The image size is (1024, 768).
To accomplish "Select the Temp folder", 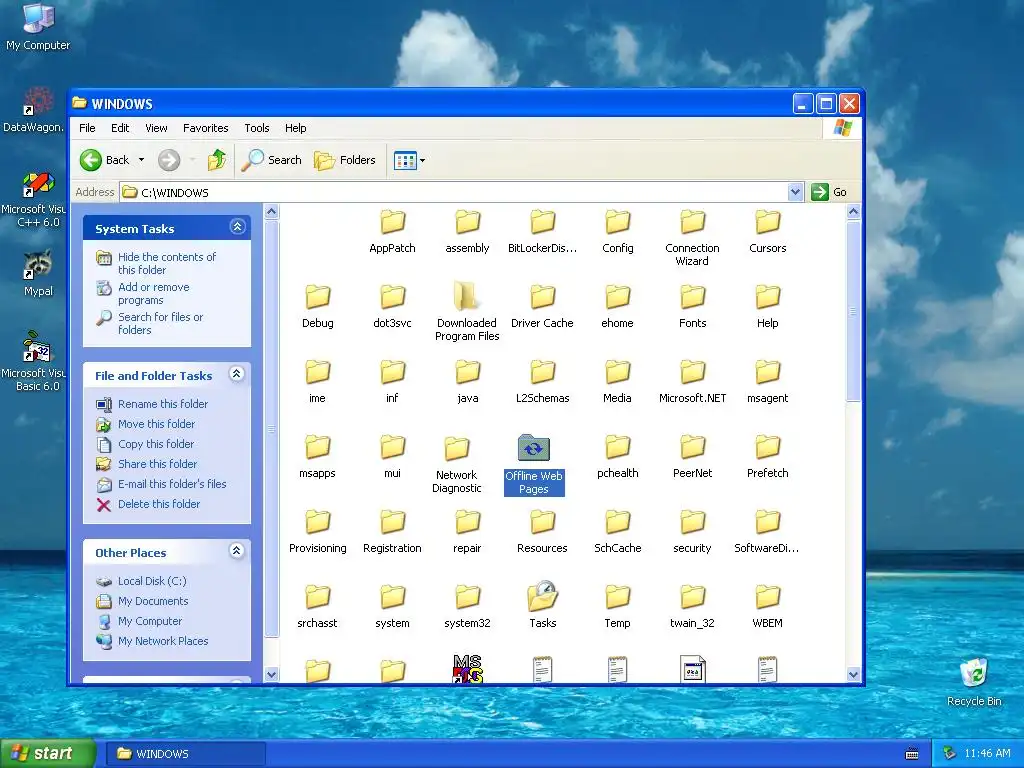I will coord(617,605).
